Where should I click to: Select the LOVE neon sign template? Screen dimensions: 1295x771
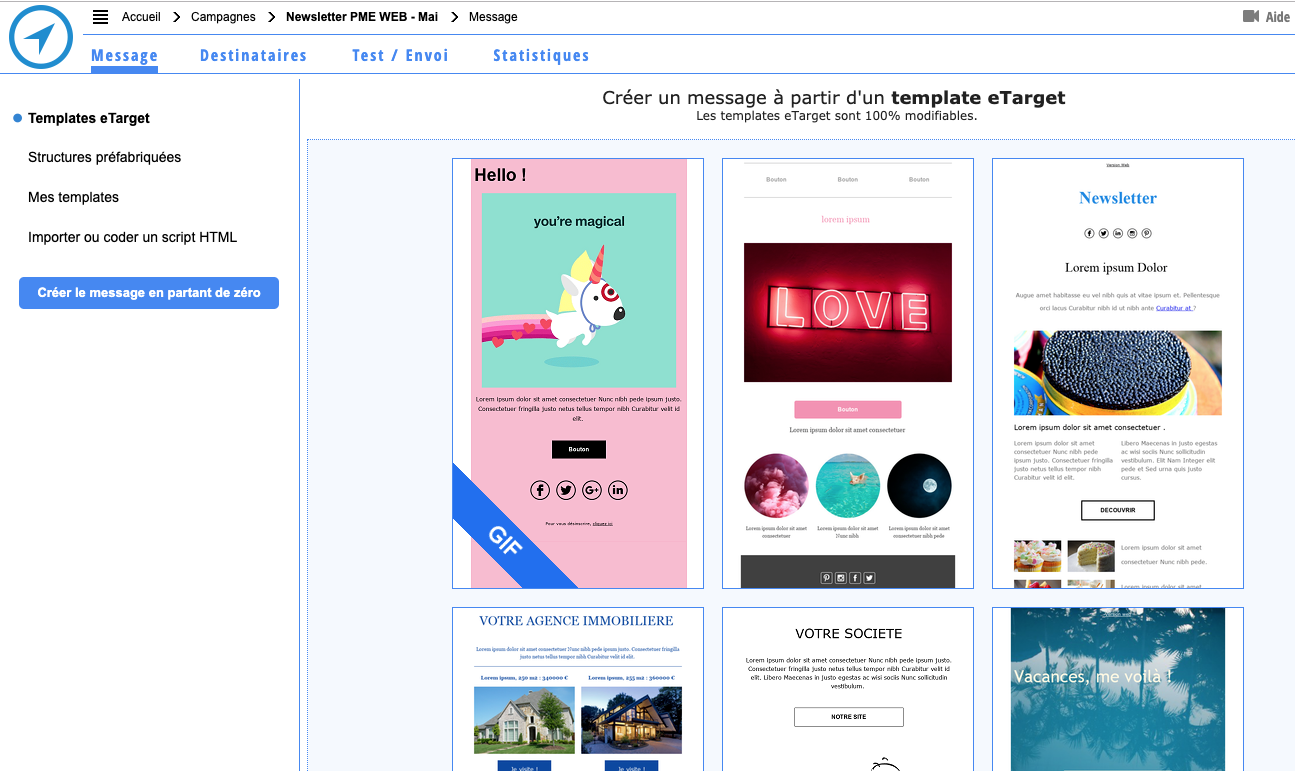click(x=848, y=373)
